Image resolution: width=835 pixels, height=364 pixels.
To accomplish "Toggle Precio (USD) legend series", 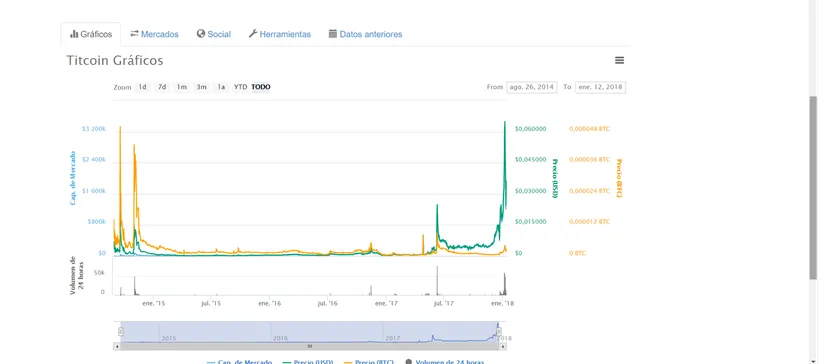I will [x=307, y=362].
